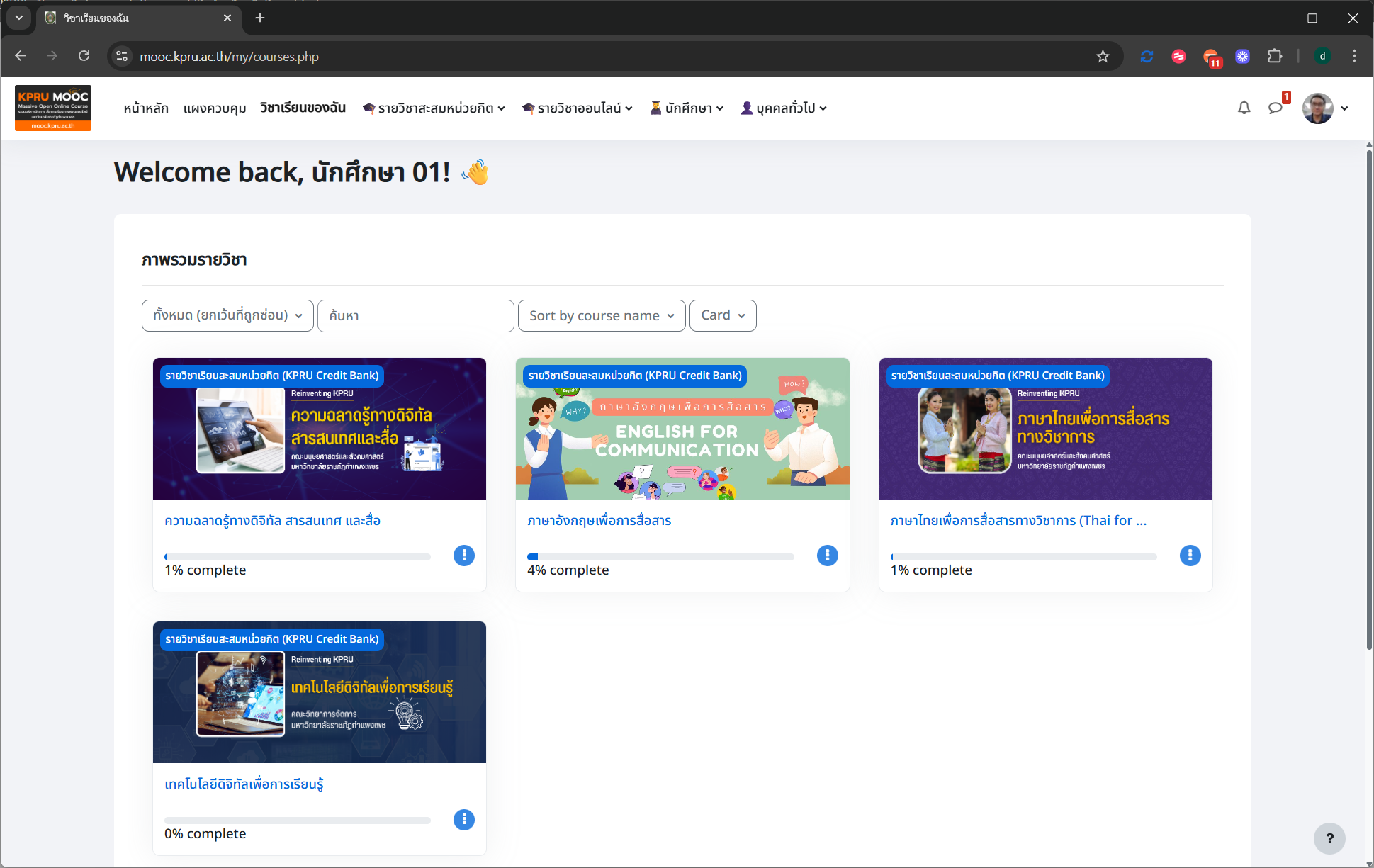Open the เทคโนโลยีดิจิทัลเพื่อการเรียนรู้ course link
The width and height of the screenshot is (1374, 868).
244,784
